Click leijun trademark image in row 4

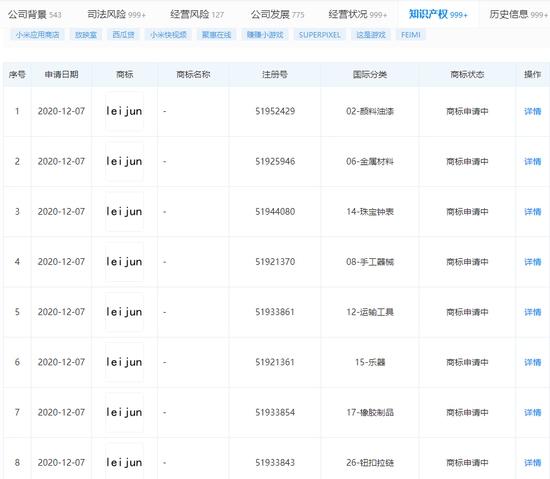[125, 262]
